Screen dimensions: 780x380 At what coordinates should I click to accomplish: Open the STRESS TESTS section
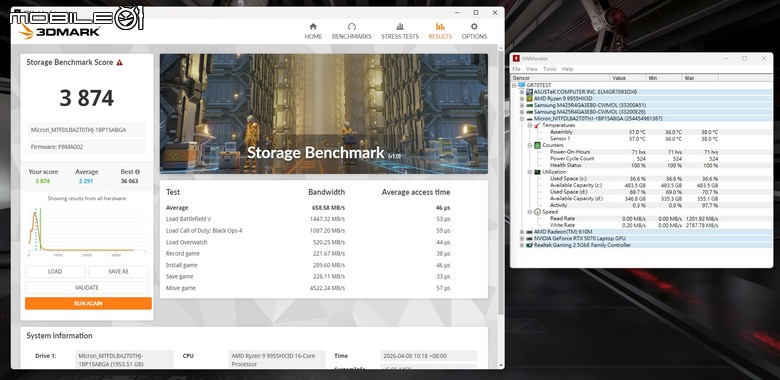[400, 31]
